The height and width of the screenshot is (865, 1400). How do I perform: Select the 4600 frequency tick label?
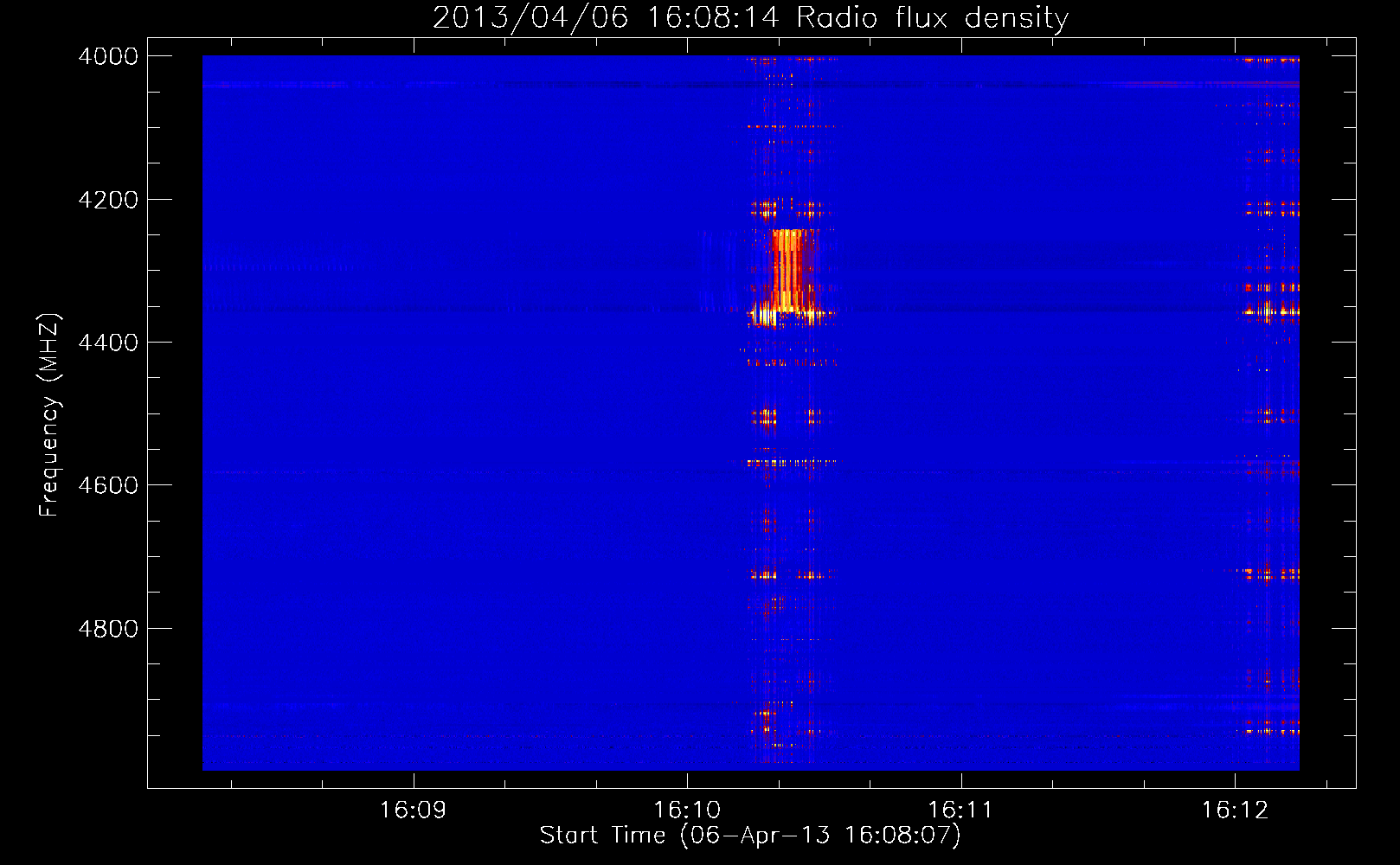108,485
